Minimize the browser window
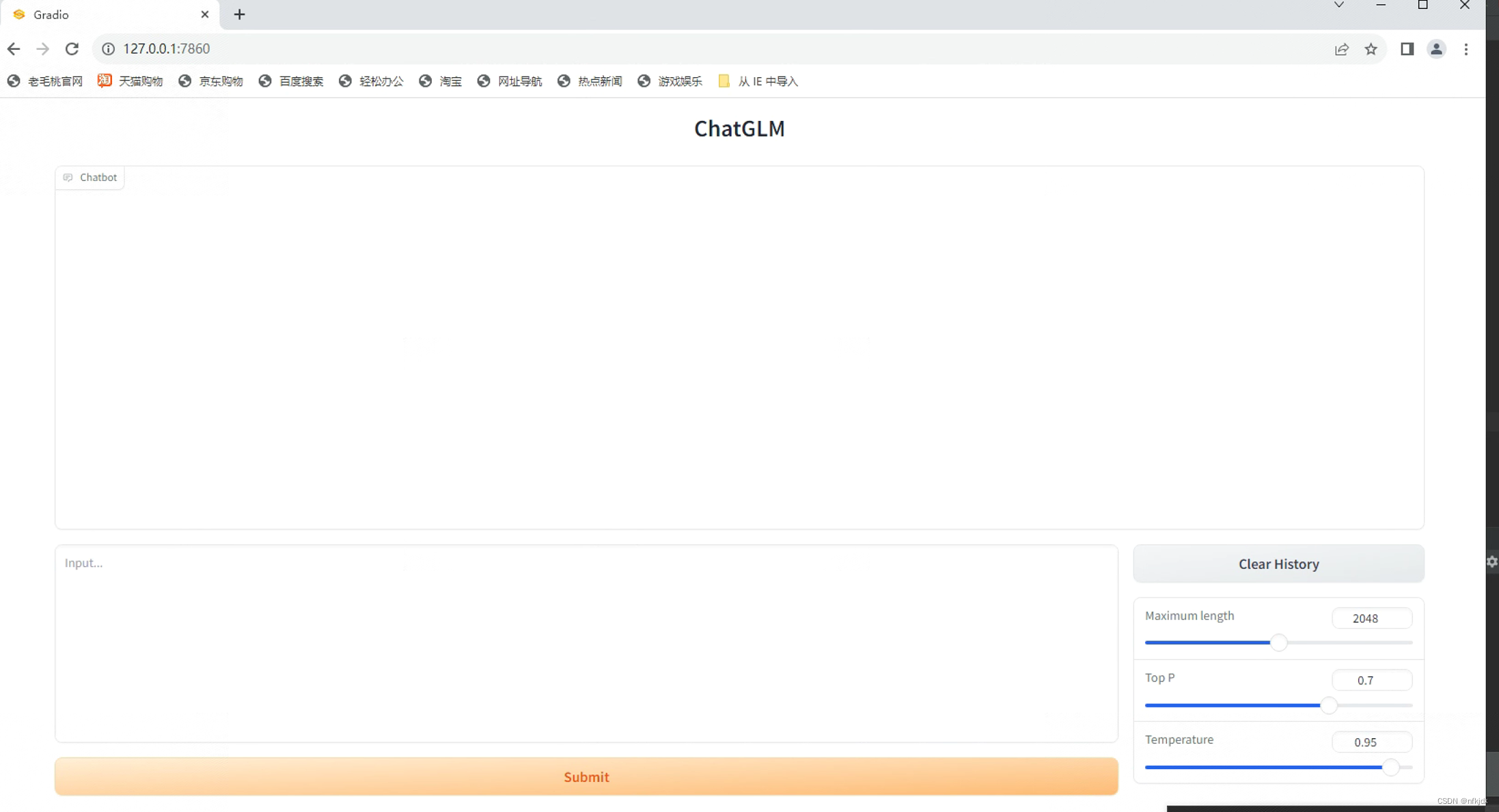The width and height of the screenshot is (1499, 812). (x=1380, y=5)
